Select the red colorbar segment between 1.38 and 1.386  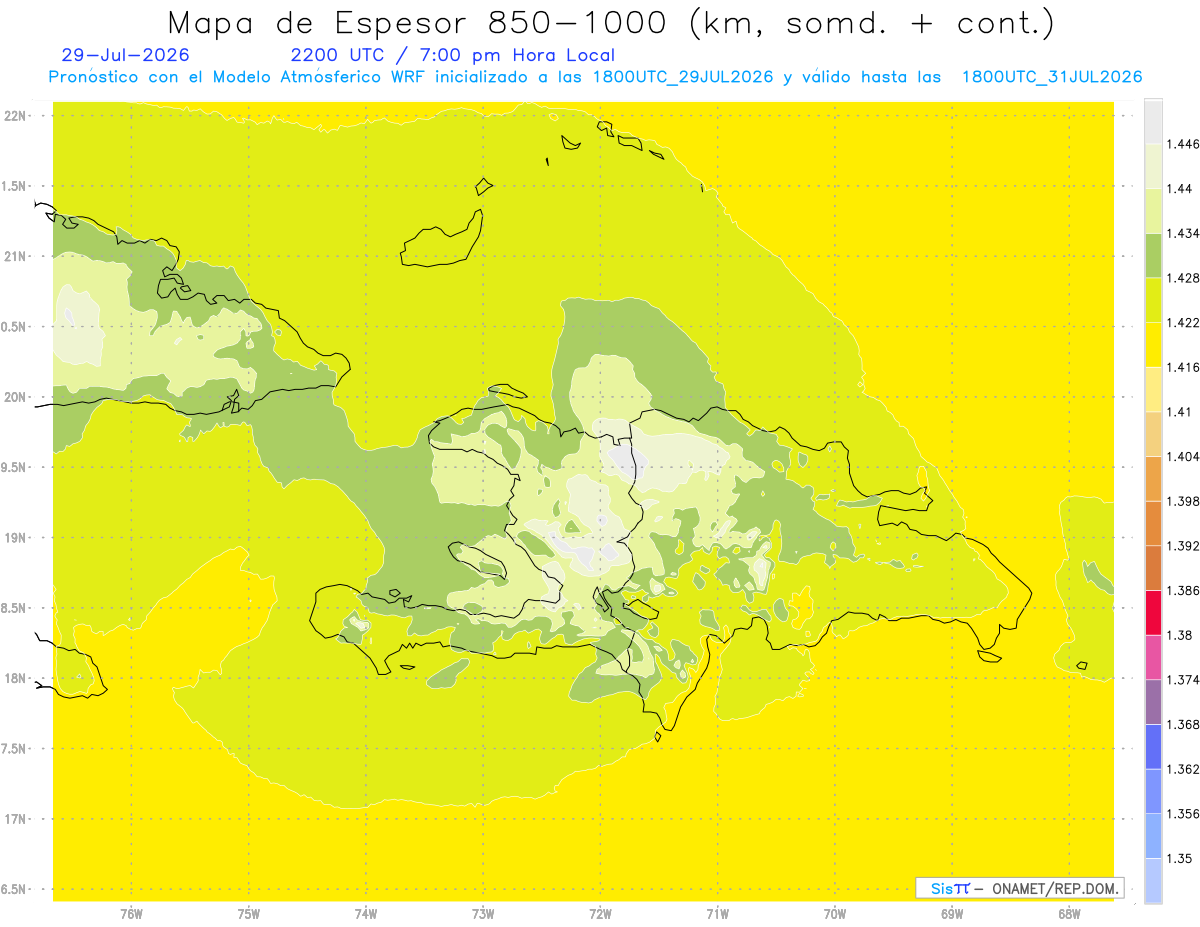point(1153,612)
